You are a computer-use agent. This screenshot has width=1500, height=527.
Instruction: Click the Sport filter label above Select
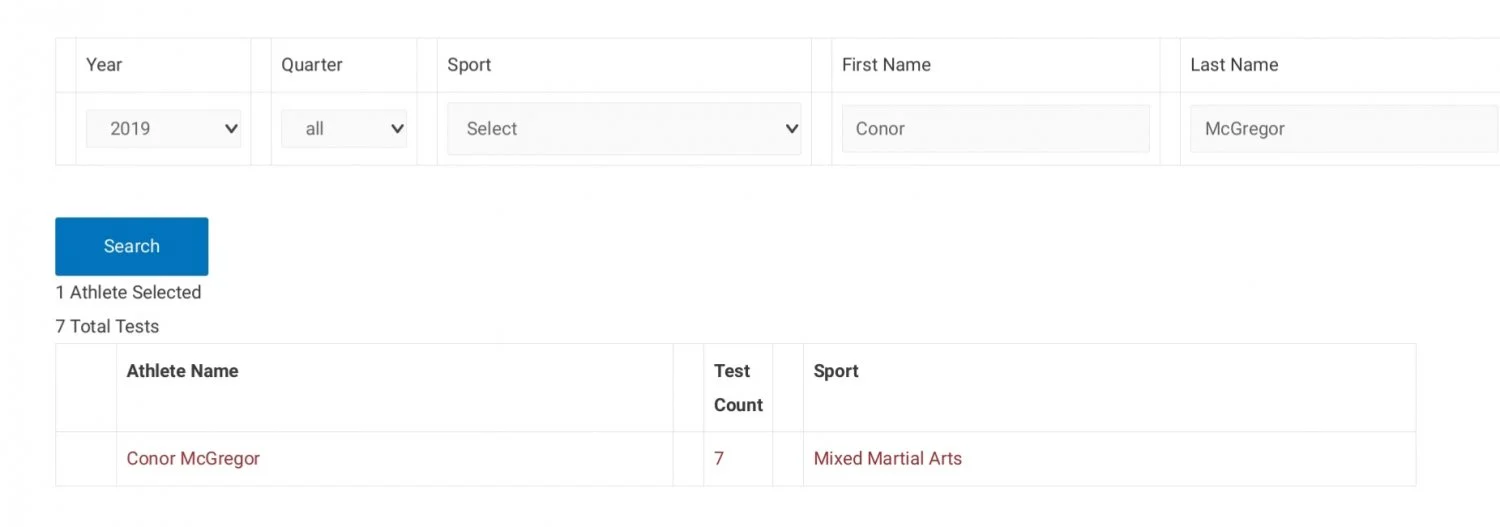coord(469,65)
